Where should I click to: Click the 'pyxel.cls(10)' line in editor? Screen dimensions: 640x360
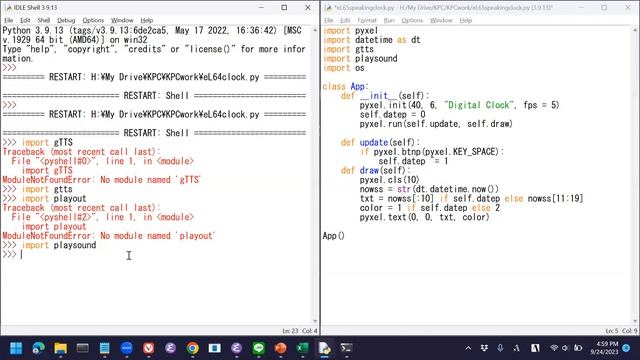[389, 180]
